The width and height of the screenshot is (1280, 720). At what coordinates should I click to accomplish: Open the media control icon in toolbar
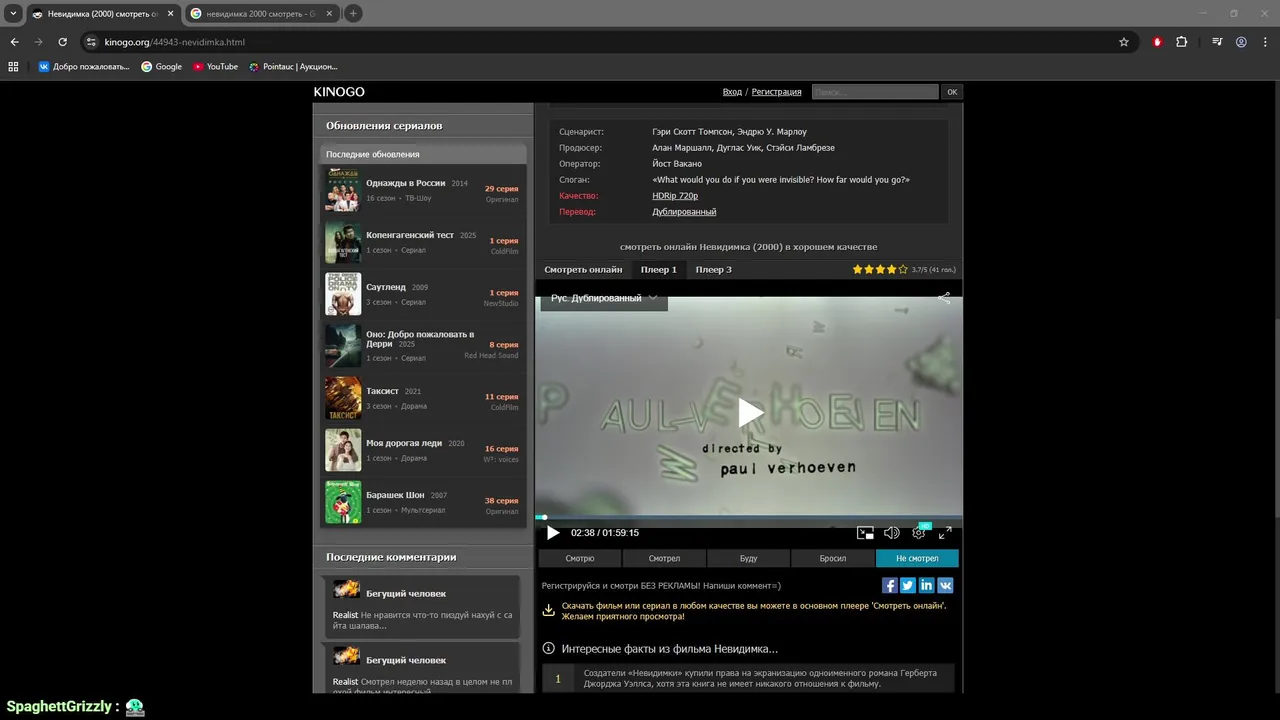click(x=1217, y=42)
